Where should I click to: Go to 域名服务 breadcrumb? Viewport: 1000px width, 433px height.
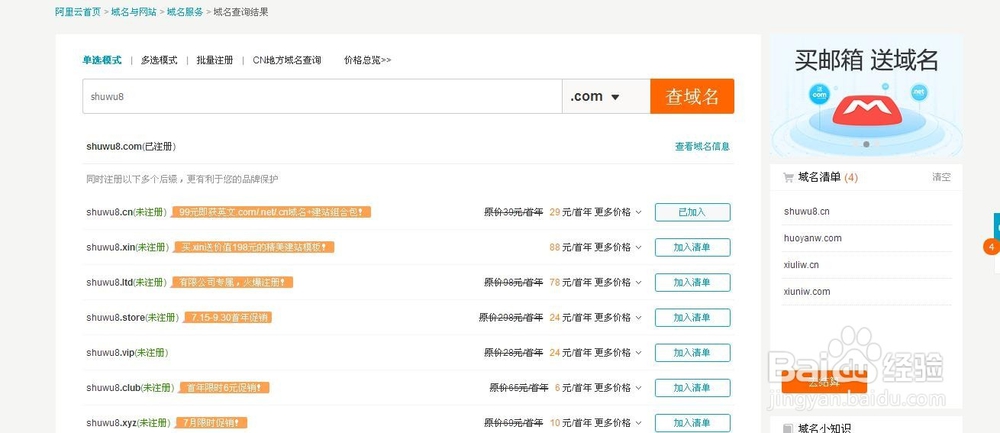click(185, 11)
